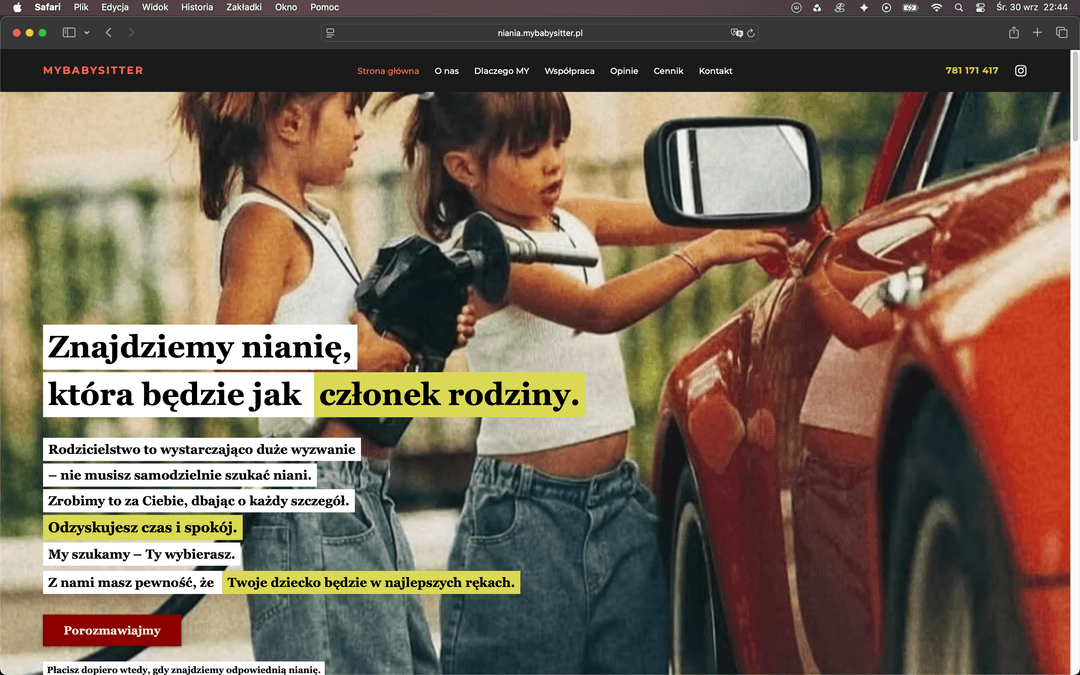Open the Plik menu
Viewport: 1080px width, 675px height.
[81, 8]
